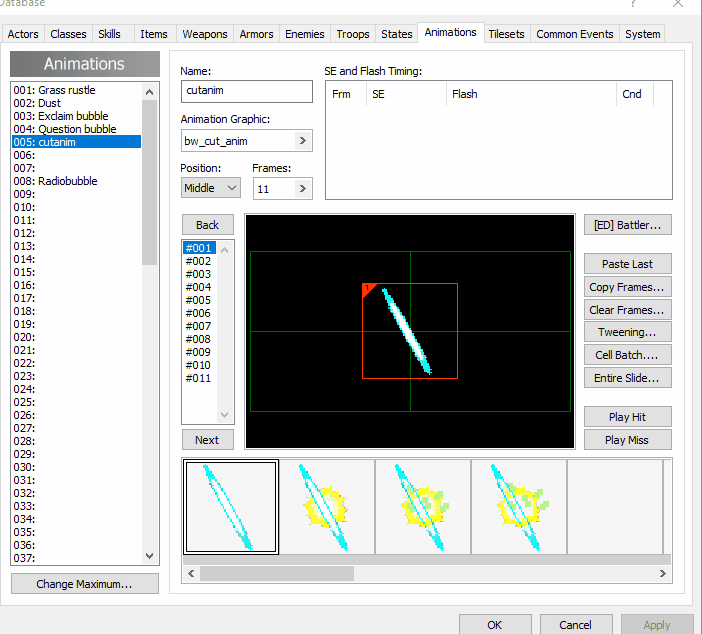This screenshot has width=702, height=634.
Task: Click the Change Maximum... button
Action: click(x=84, y=584)
